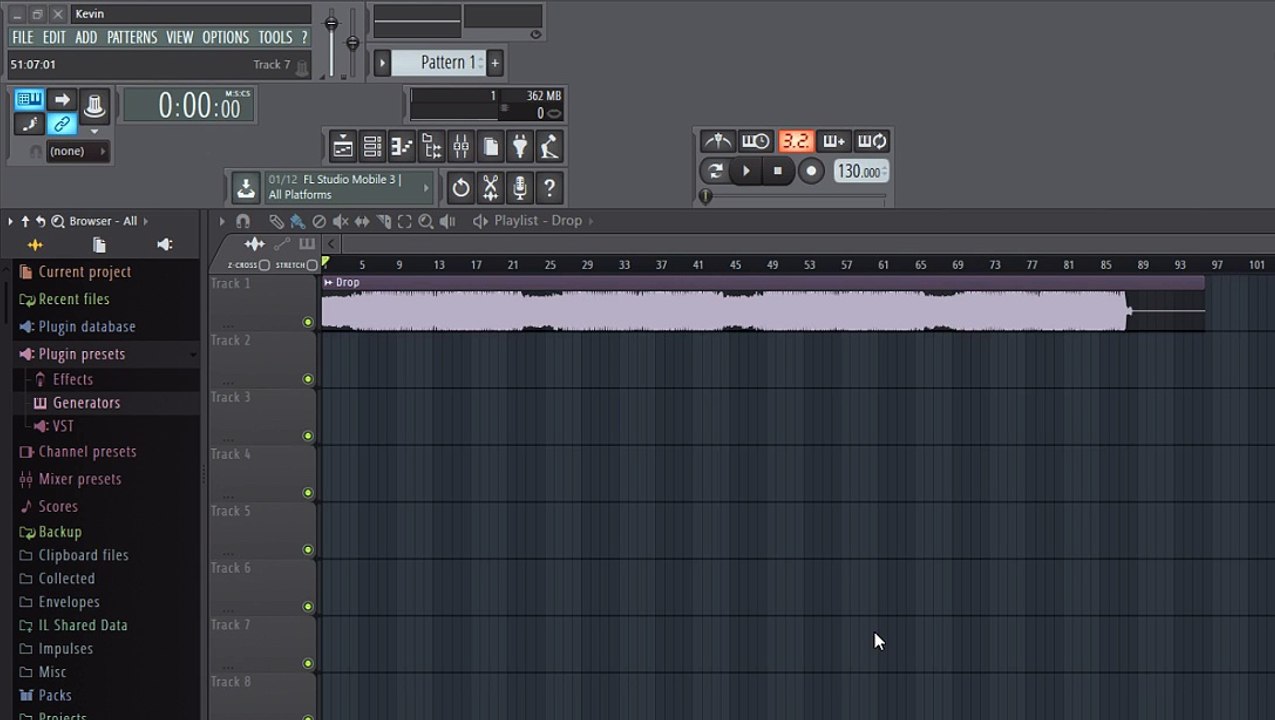The image size is (1275, 720).
Task: Open the Channel Rack view button
Action: pyautogui.click(x=372, y=147)
